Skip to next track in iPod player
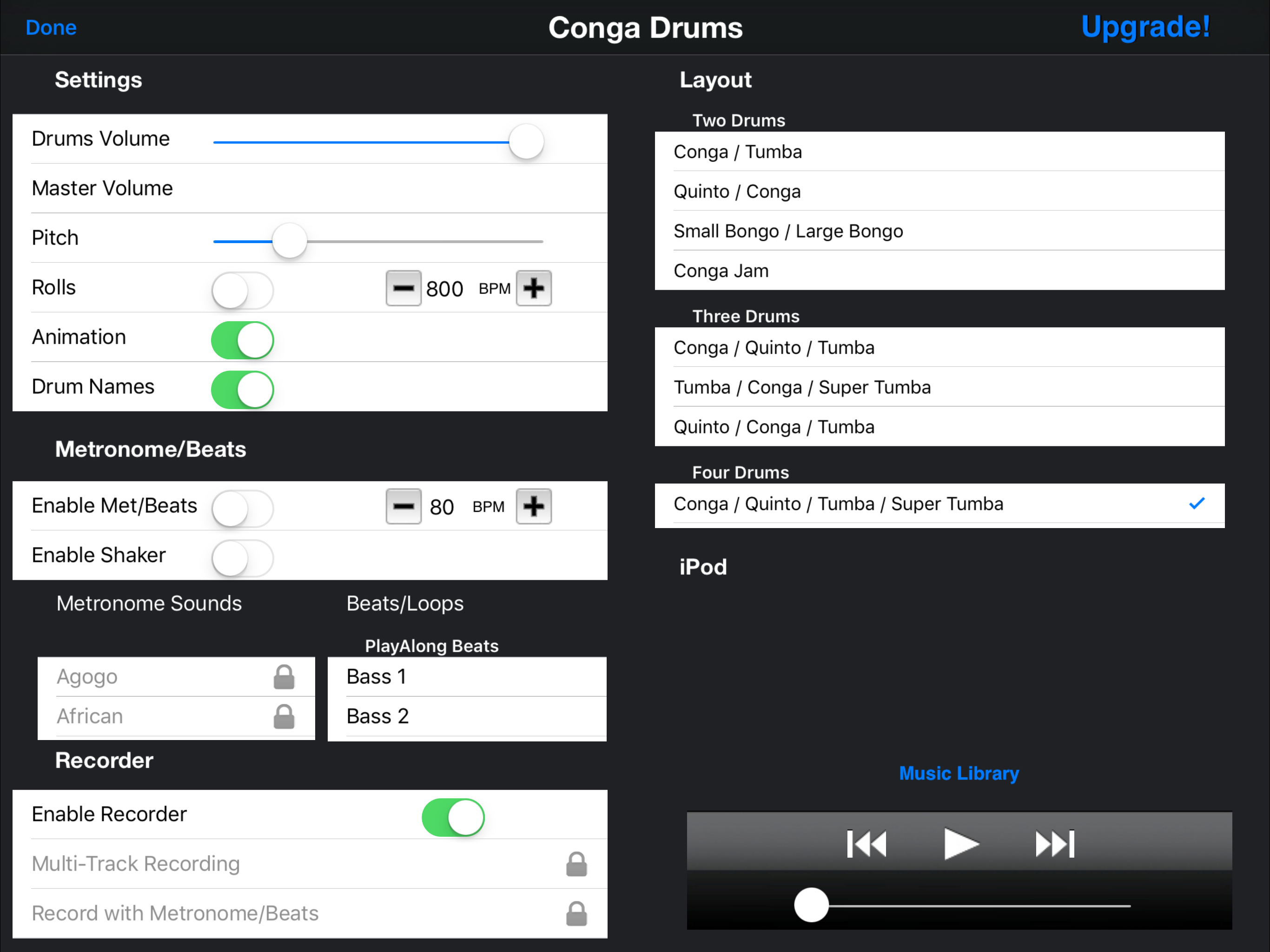Screen dimensions: 1270x952 tap(1054, 845)
